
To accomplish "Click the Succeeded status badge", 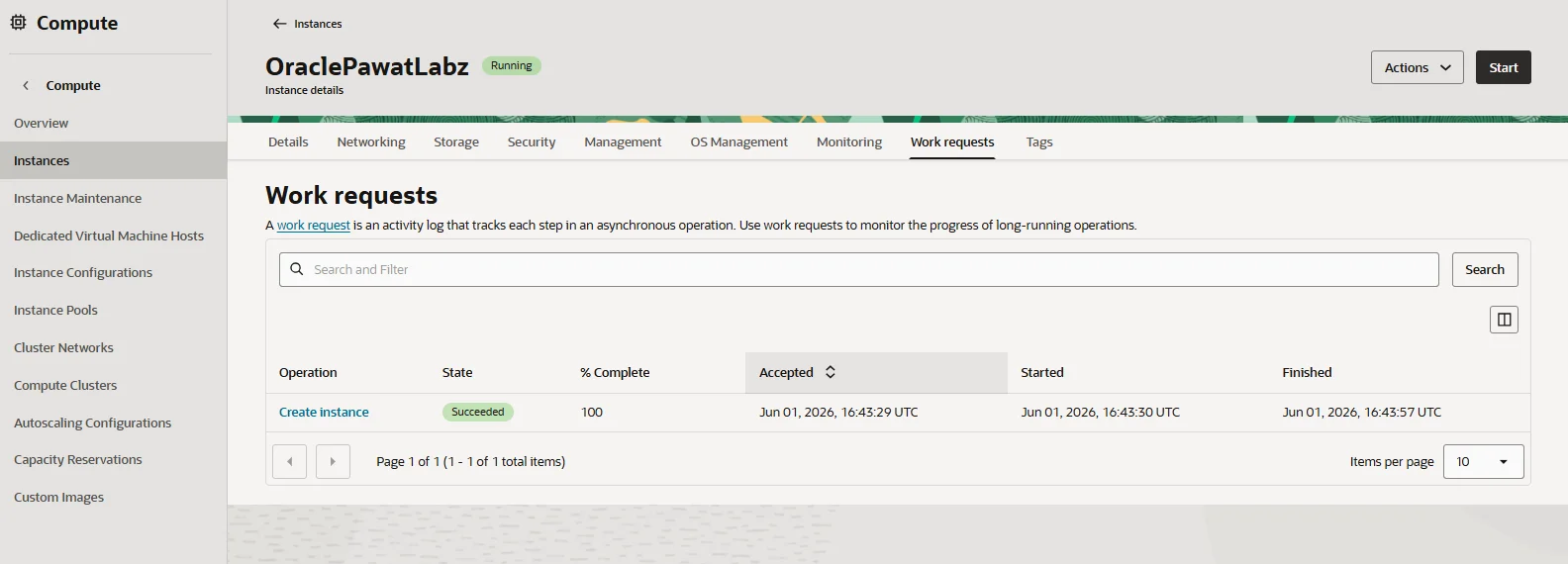I will pyautogui.click(x=478, y=412).
